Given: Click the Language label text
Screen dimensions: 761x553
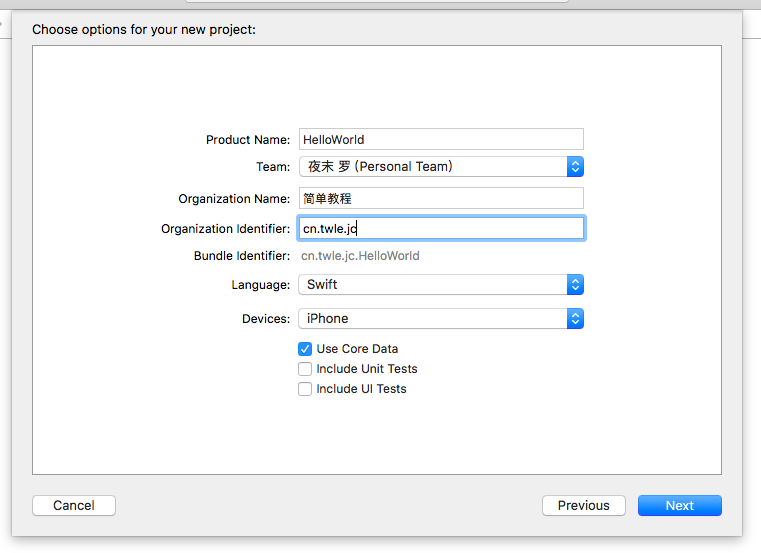Looking at the screenshot, I should coord(260,285).
